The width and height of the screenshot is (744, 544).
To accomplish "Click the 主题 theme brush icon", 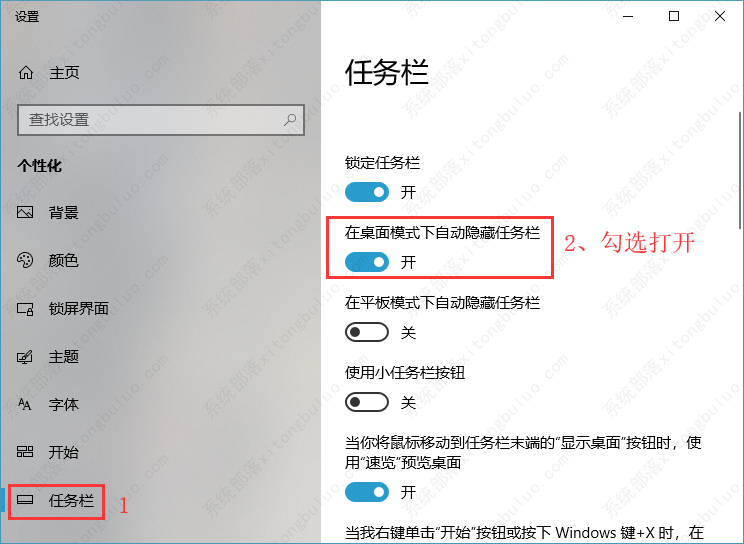I will pos(25,356).
